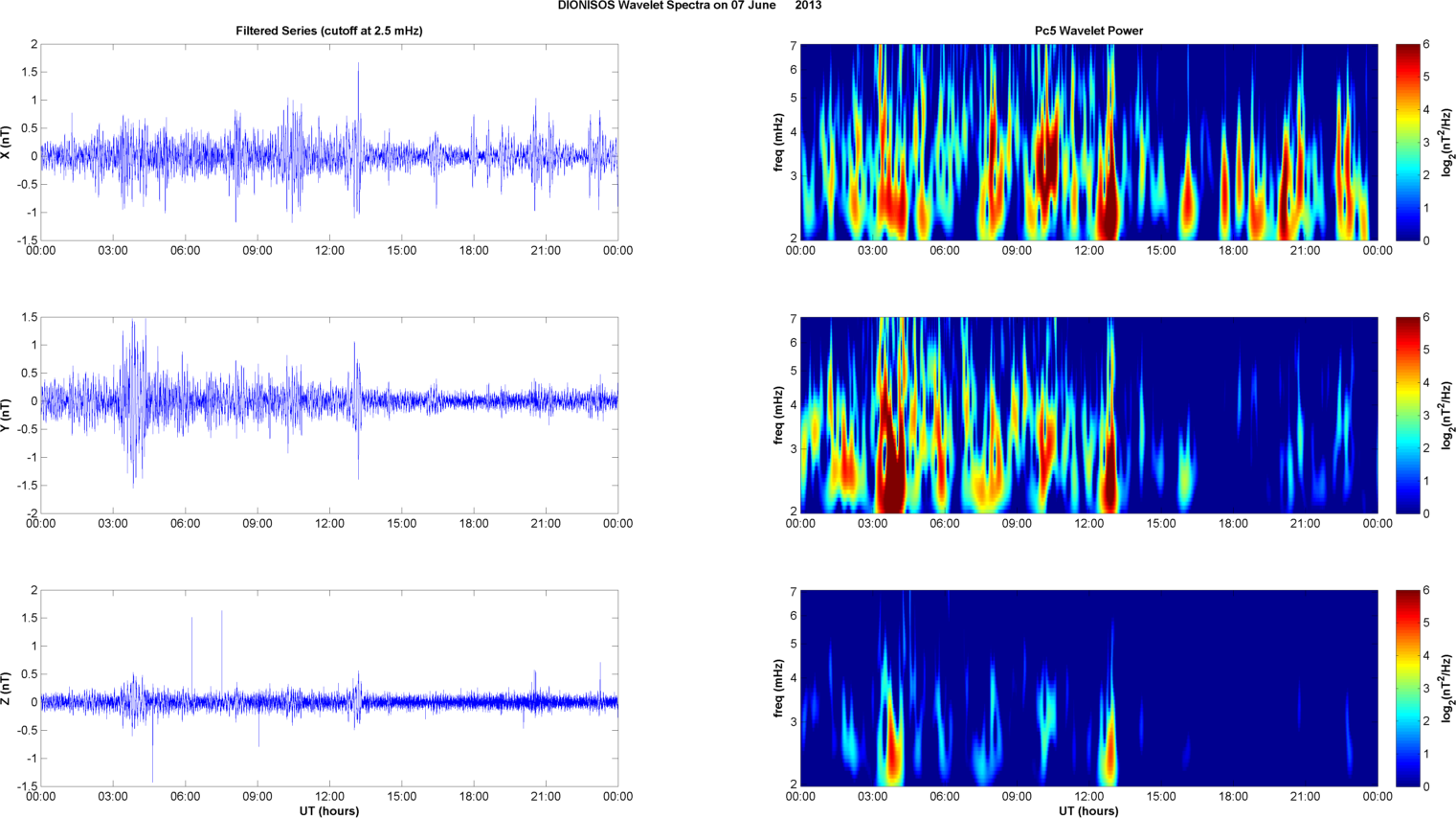Click the colorbar label 'log2(nT²/Hz)' of the middle plot
This screenshot has height=818, width=1456.
point(1447,415)
